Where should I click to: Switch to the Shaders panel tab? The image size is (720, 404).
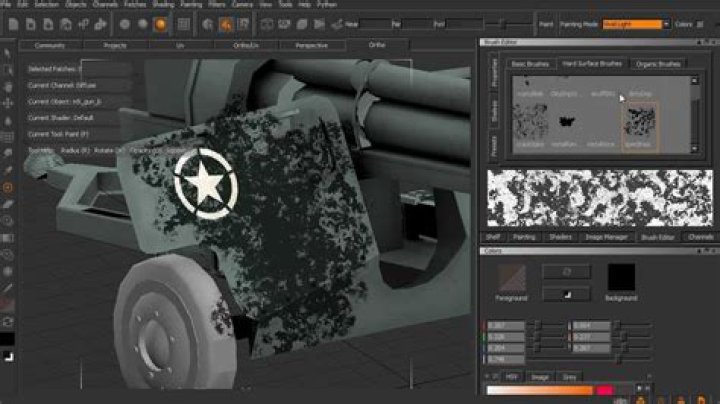pos(560,237)
